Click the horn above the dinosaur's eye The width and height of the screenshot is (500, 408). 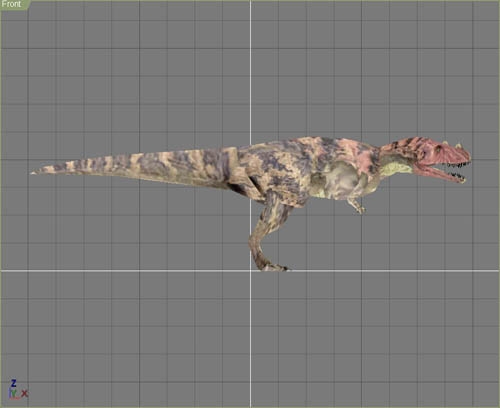(x=445, y=144)
